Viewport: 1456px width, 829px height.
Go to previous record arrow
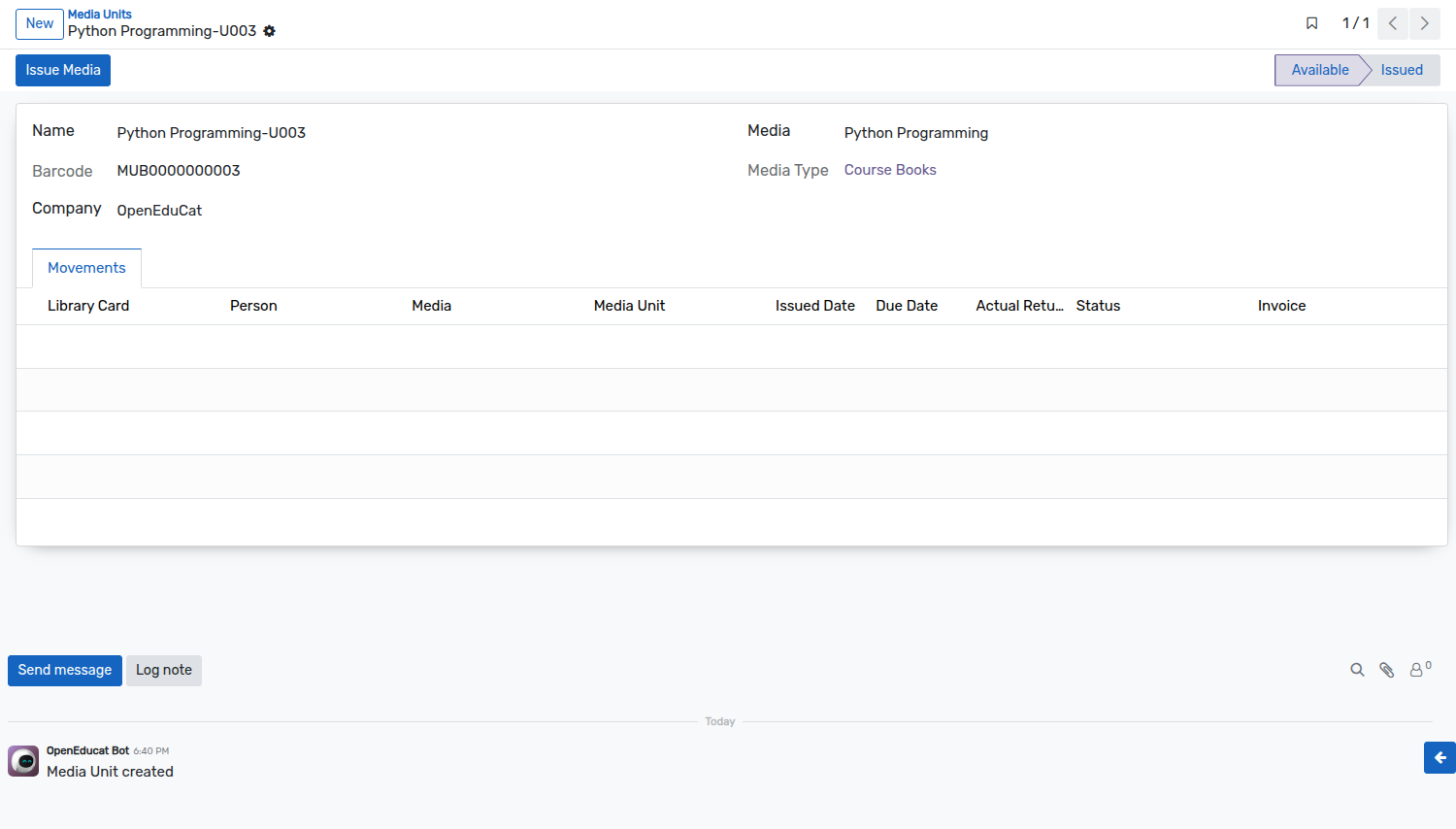coord(1393,23)
